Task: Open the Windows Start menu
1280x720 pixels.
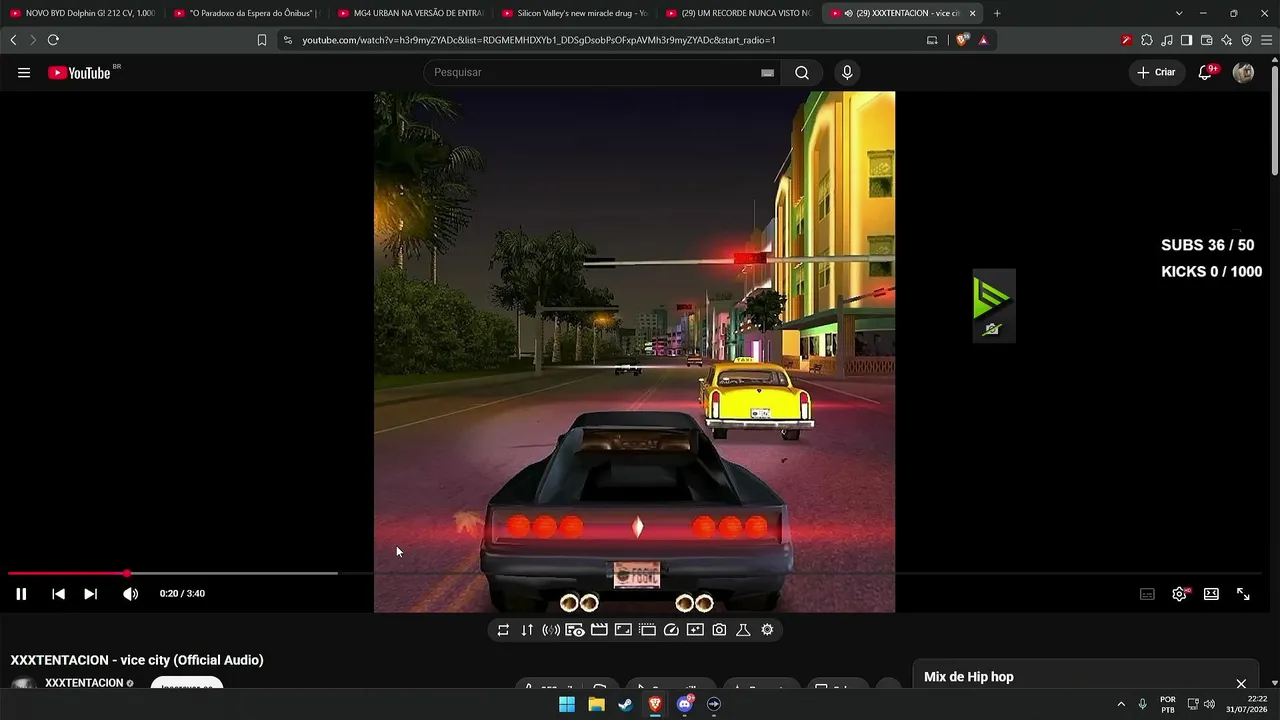Action: click(567, 704)
